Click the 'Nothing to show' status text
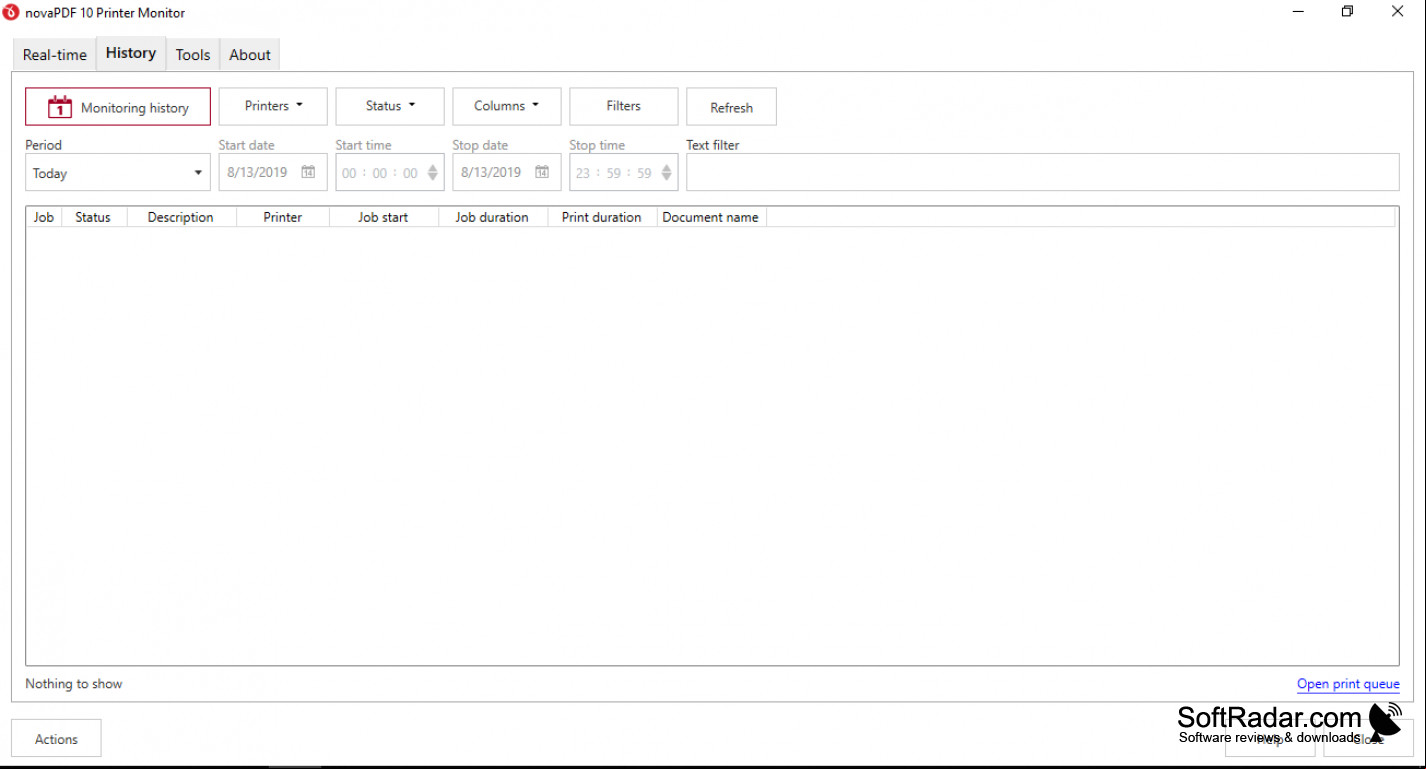This screenshot has width=1426, height=769. pyautogui.click(x=74, y=684)
